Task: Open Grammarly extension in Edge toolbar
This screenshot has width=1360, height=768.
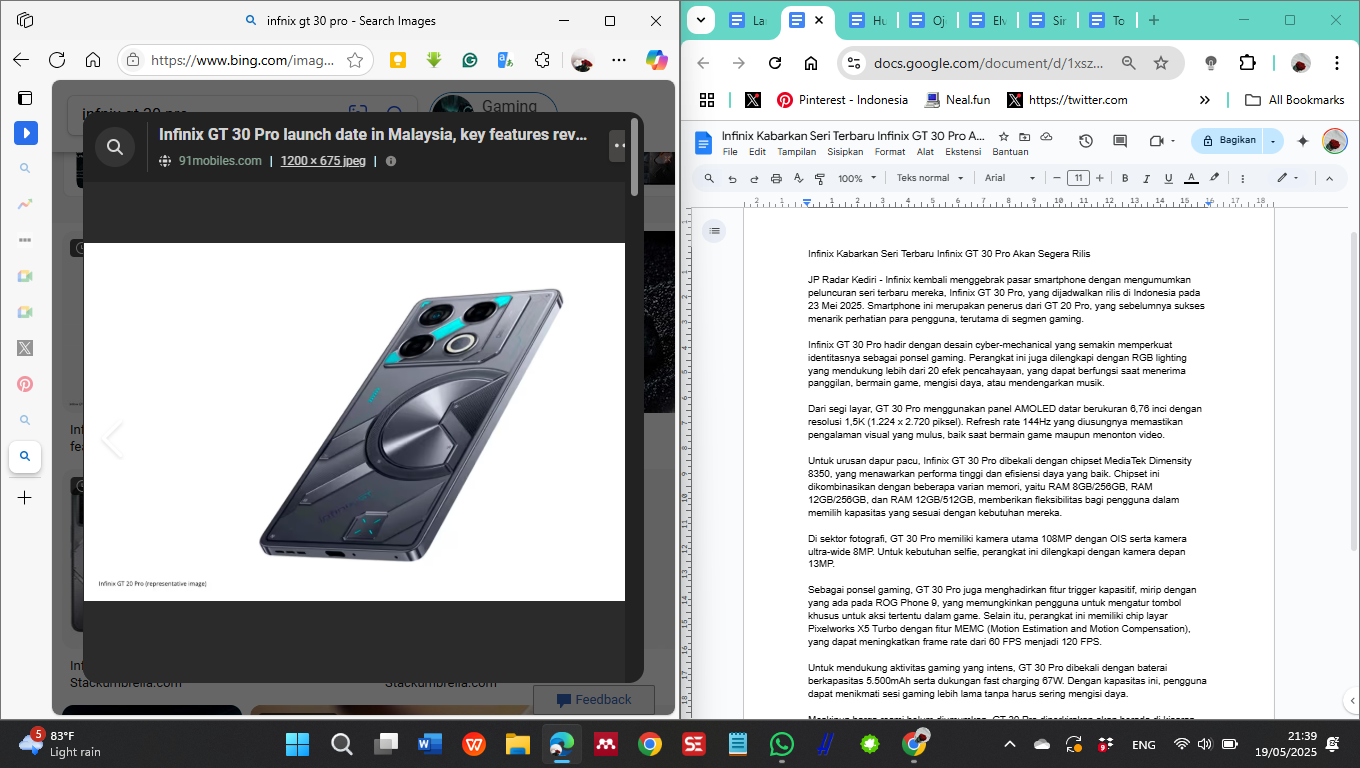Action: point(470,60)
